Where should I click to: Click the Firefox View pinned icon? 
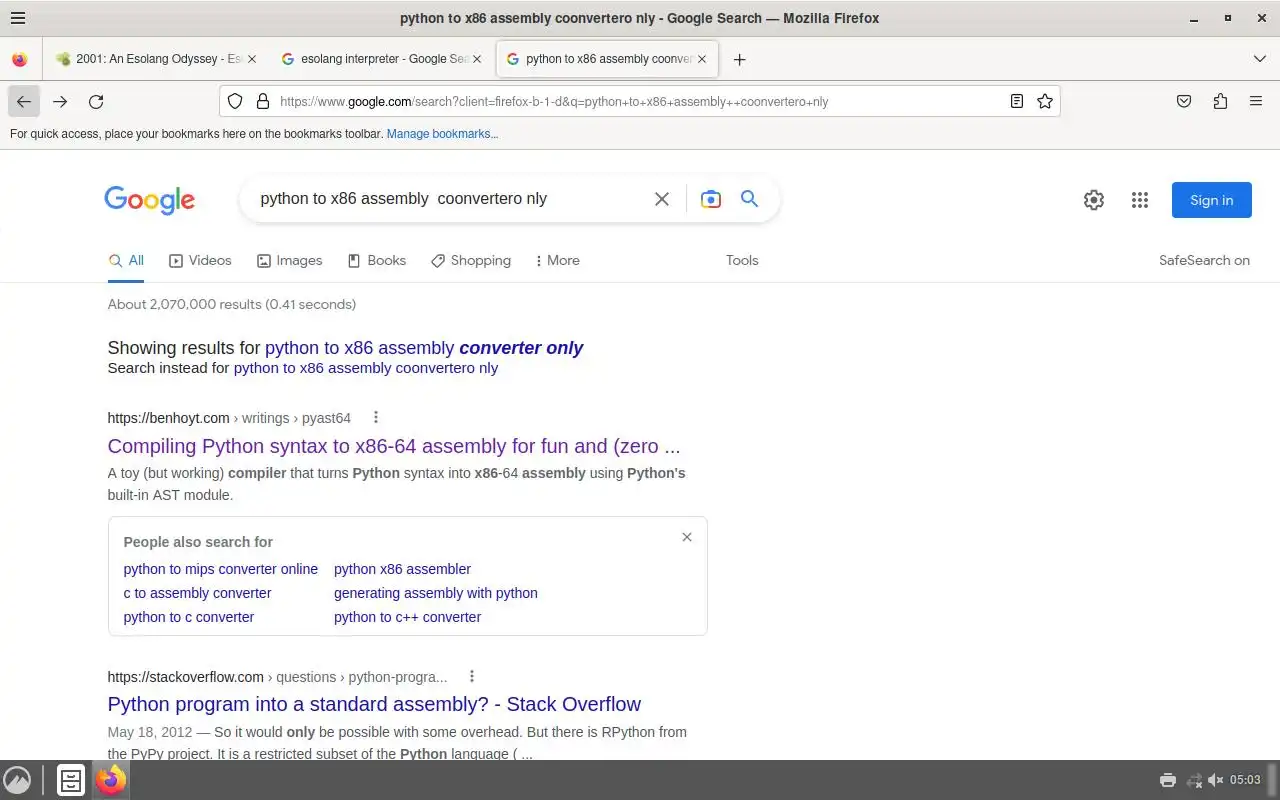click(x=19, y=59)
